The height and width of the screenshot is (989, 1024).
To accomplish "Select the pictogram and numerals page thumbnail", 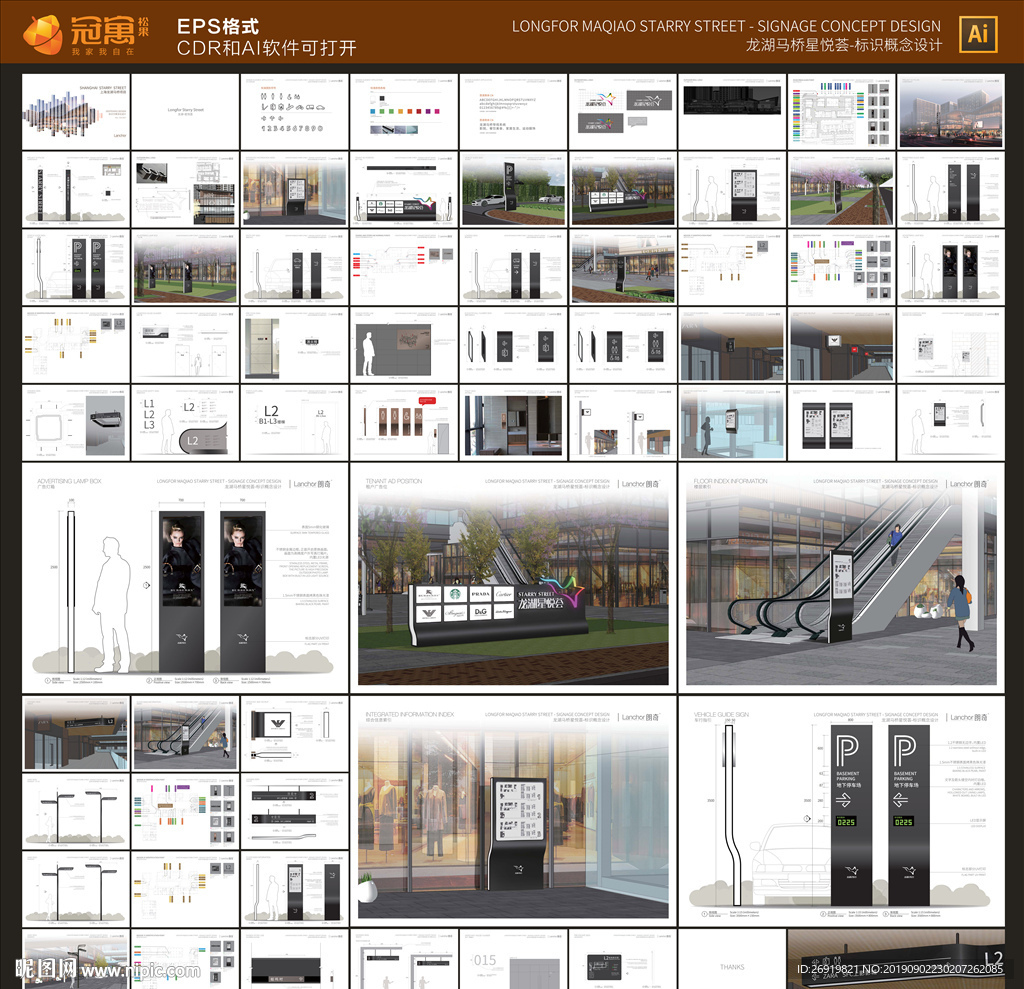I will pos(295,112).
